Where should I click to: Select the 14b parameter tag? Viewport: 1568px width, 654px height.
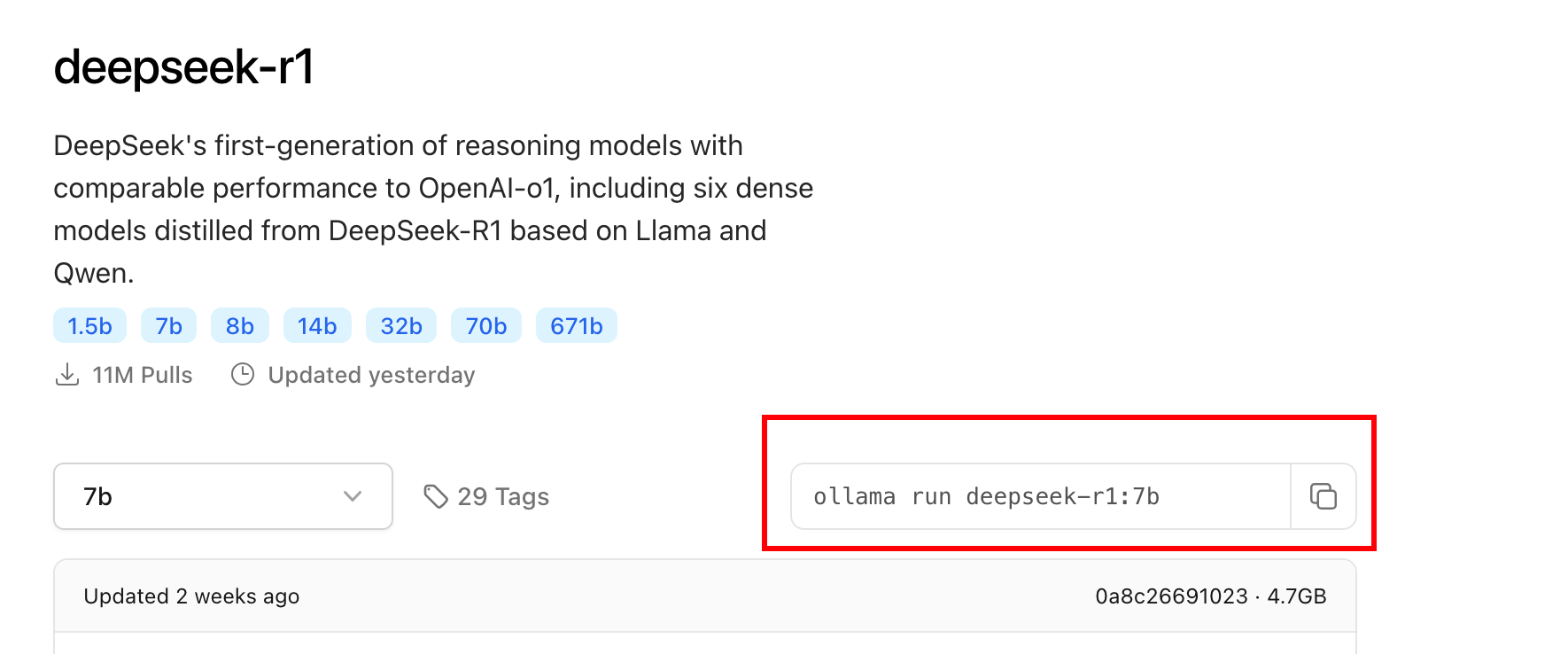click(316, 325)
